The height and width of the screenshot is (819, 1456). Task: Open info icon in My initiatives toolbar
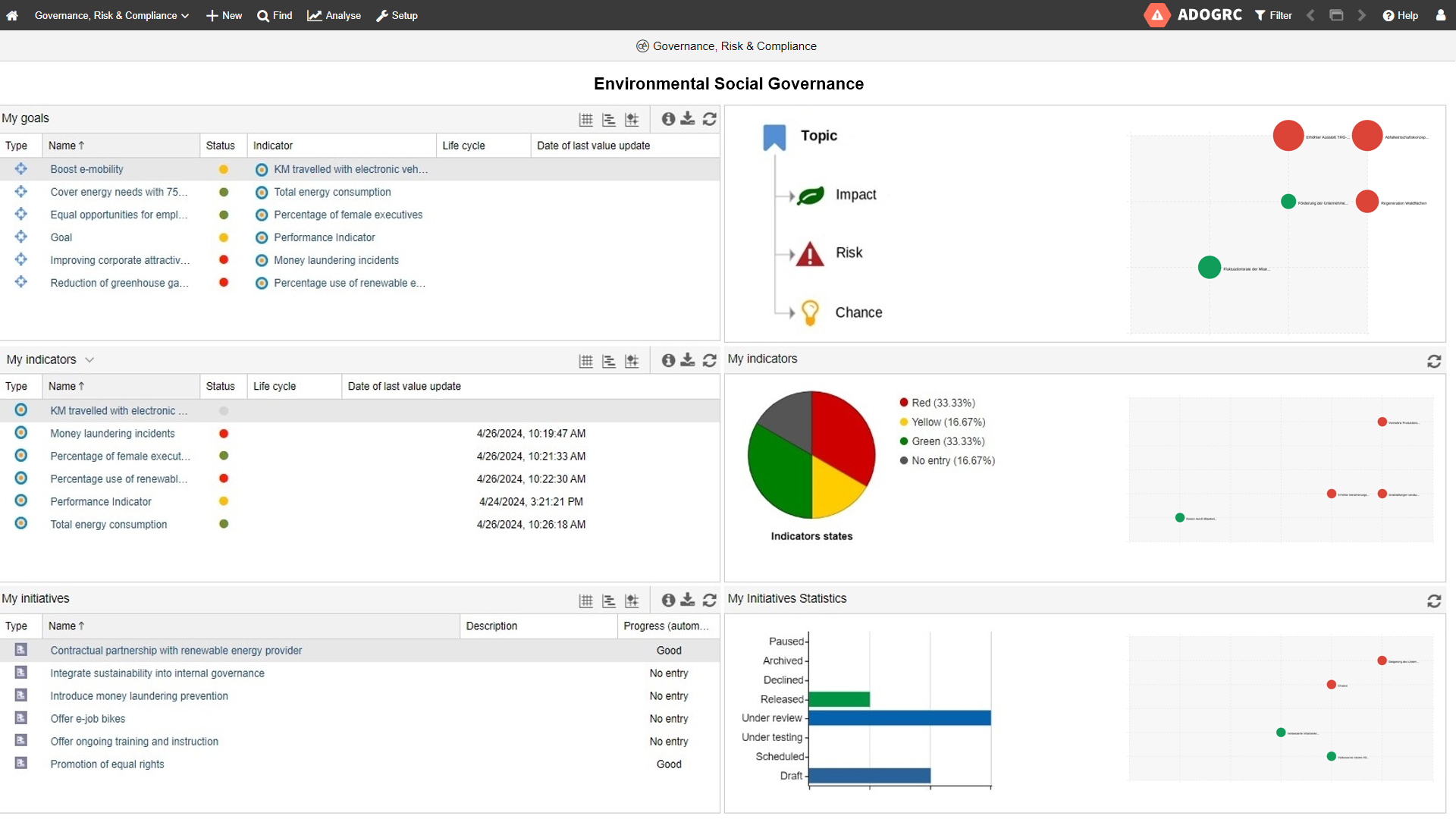click(667, 601)
